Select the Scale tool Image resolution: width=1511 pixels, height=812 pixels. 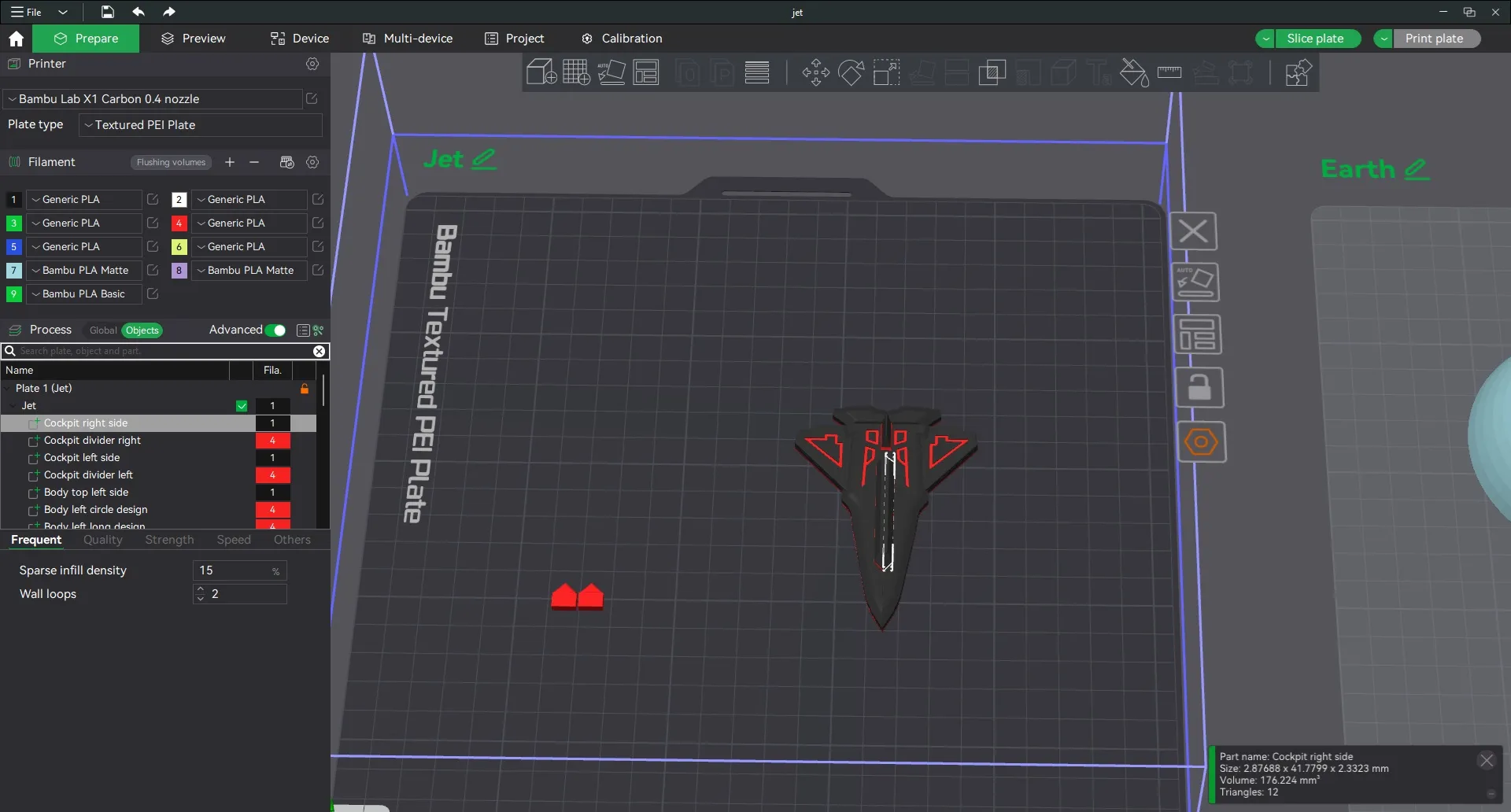[886, 72]
